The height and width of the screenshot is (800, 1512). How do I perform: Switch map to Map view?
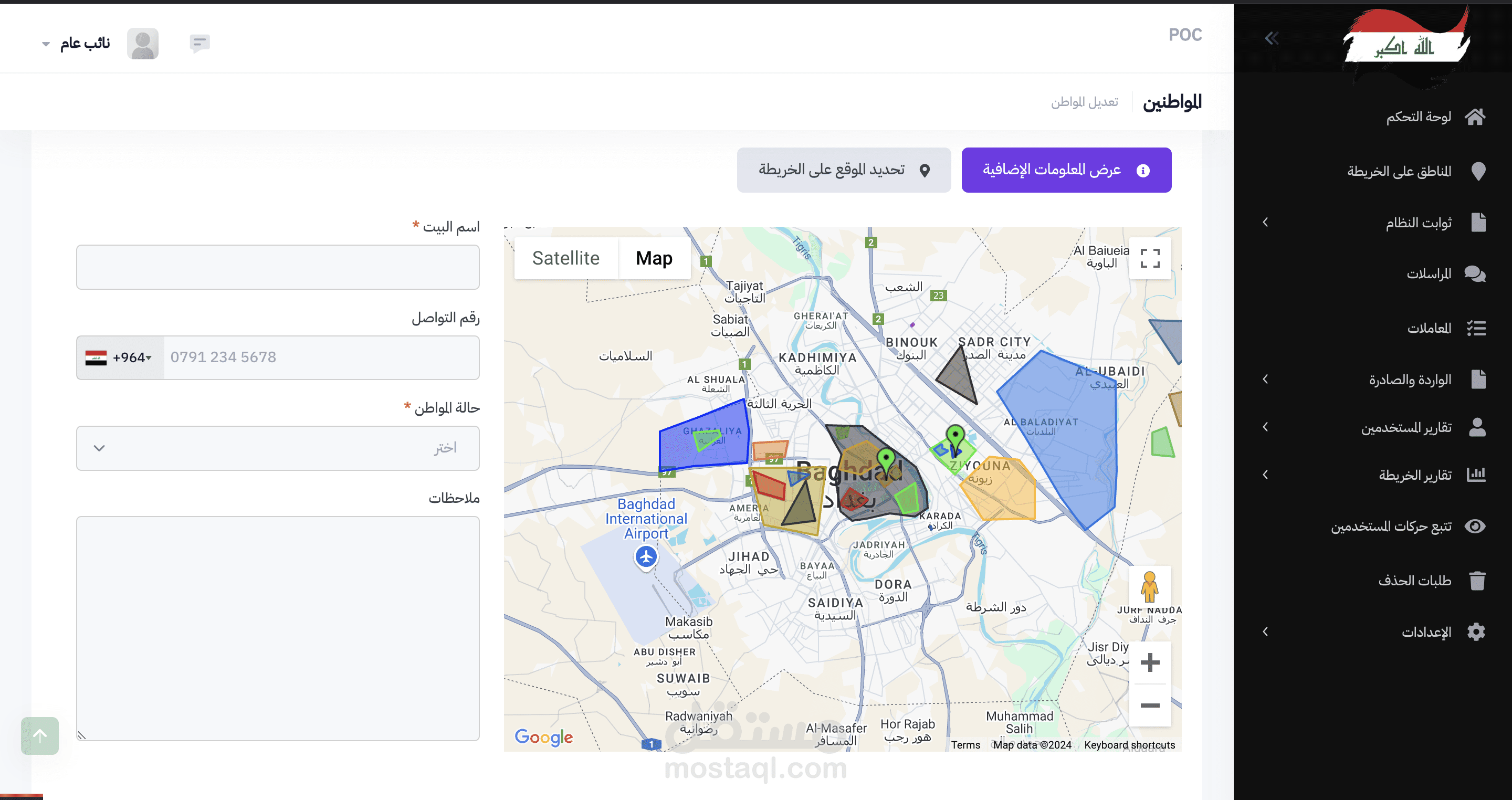[654, 258]
